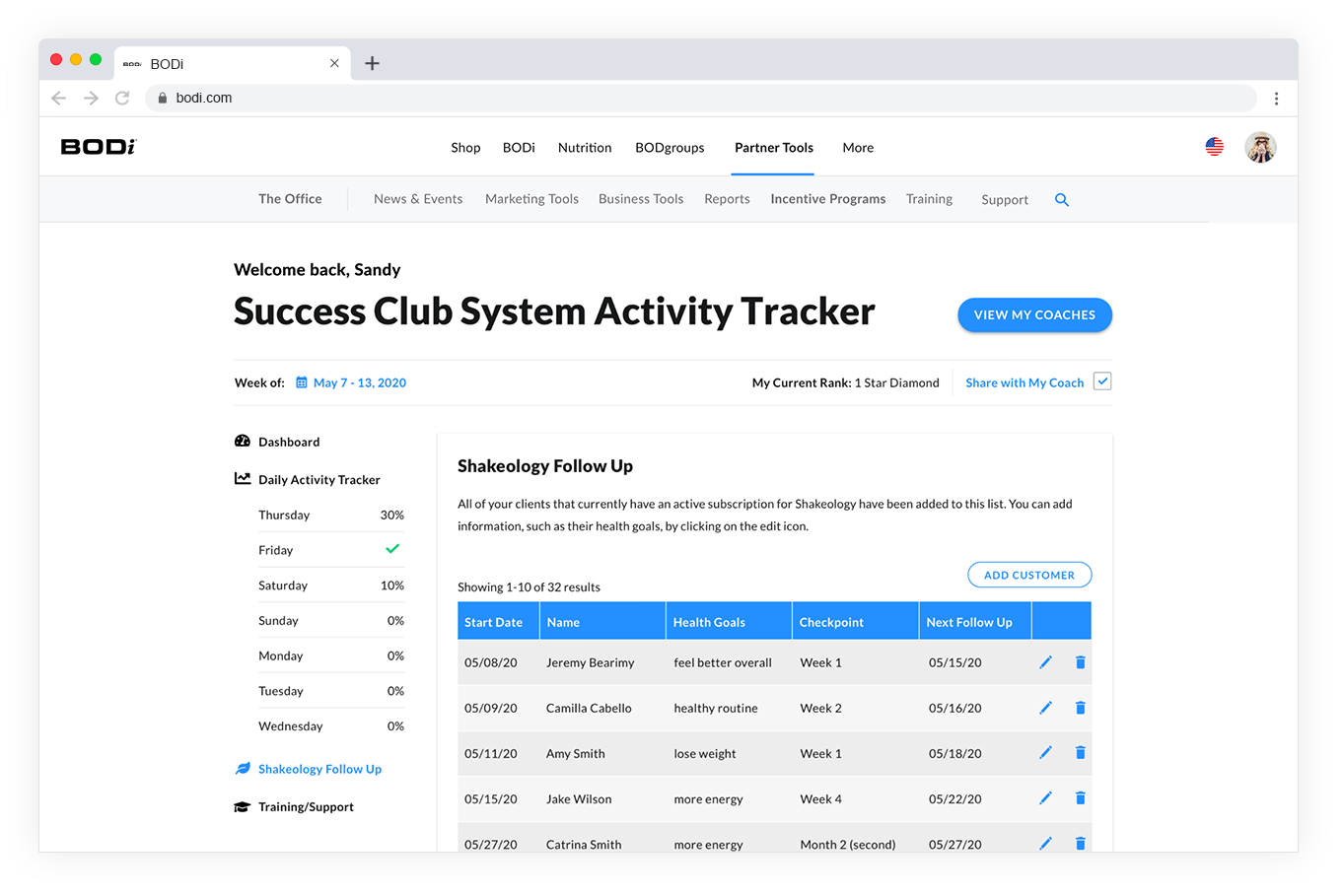Open the user profile avatar

coord(1260,147)
